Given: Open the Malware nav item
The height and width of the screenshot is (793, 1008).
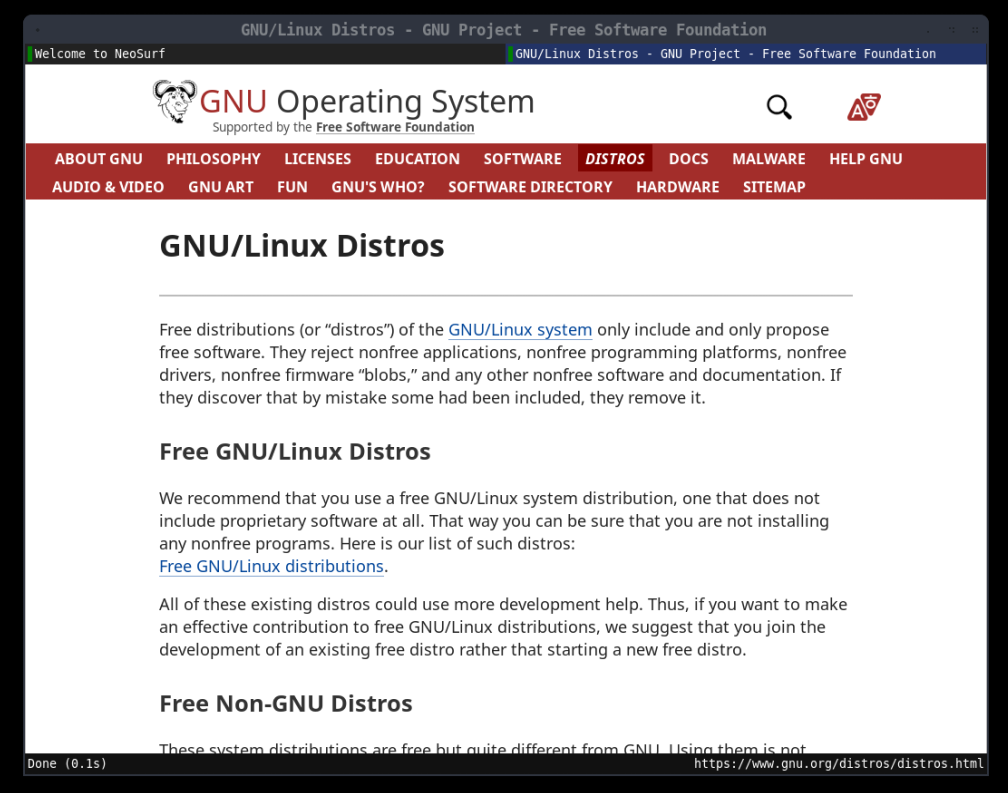Looking at the screenshot, I should [768, 159].
